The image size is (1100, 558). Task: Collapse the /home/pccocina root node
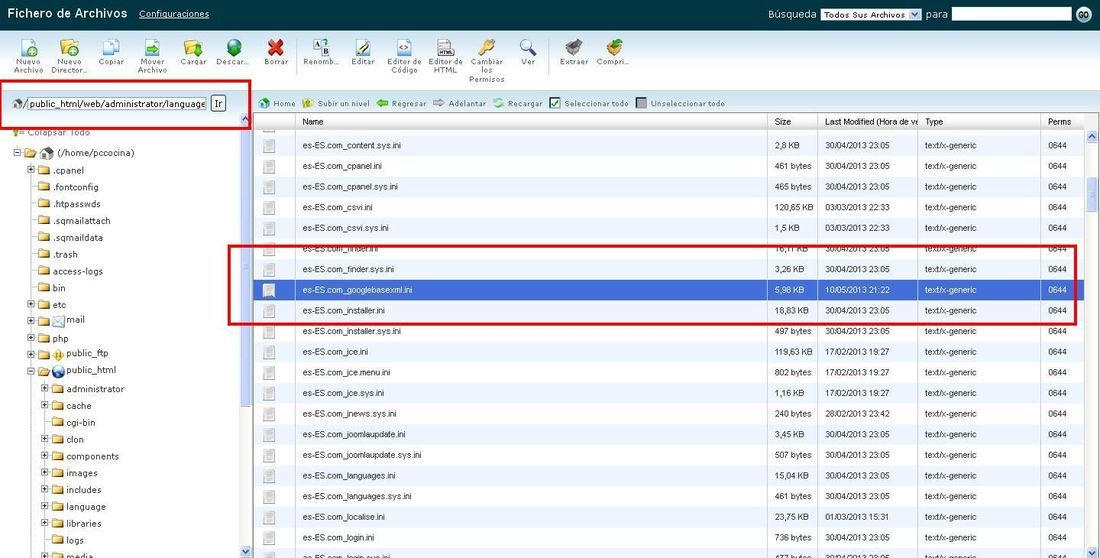point(18,152)
